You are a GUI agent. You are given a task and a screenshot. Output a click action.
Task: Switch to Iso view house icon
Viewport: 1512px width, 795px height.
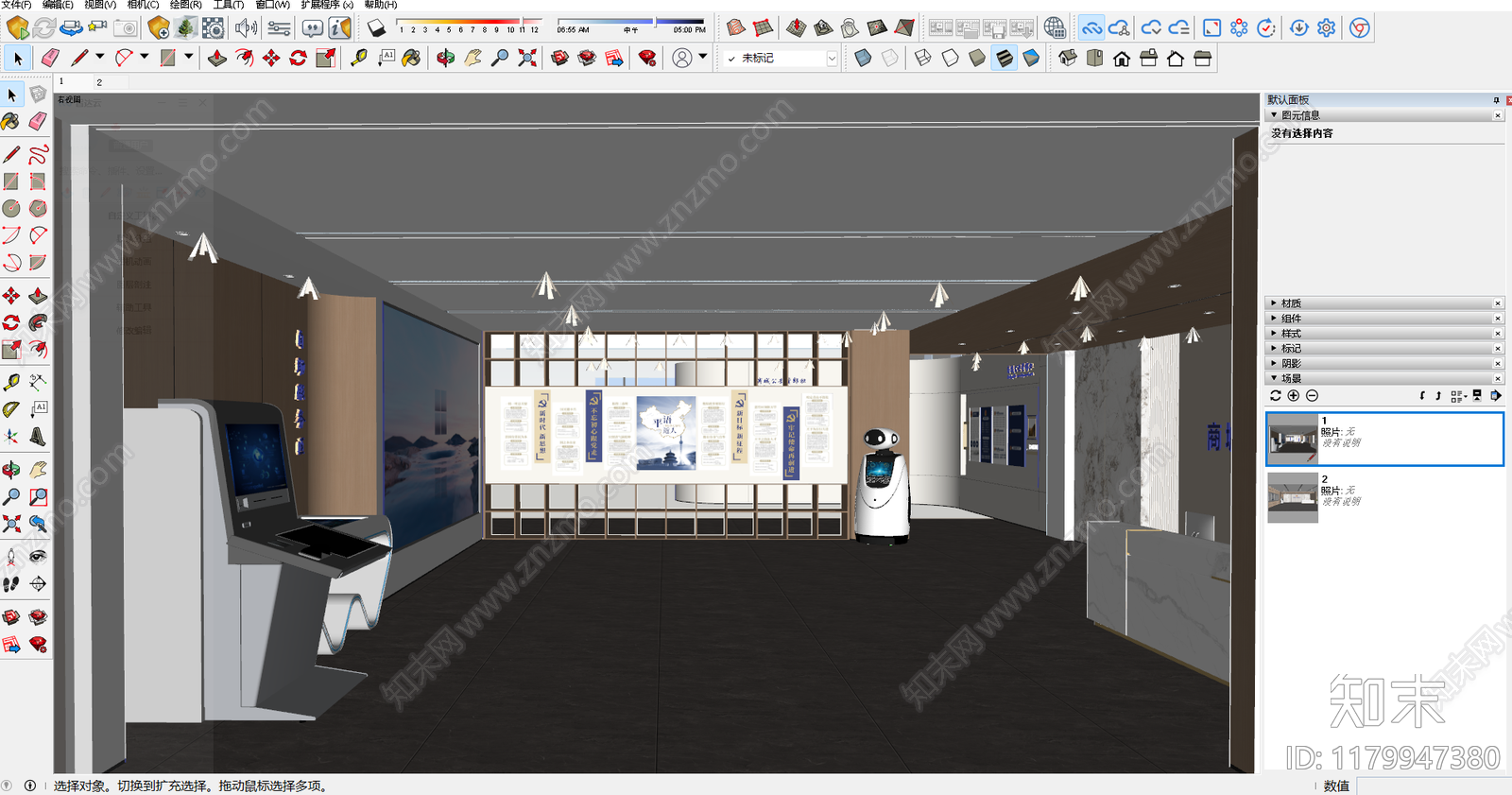point(1068,59)
